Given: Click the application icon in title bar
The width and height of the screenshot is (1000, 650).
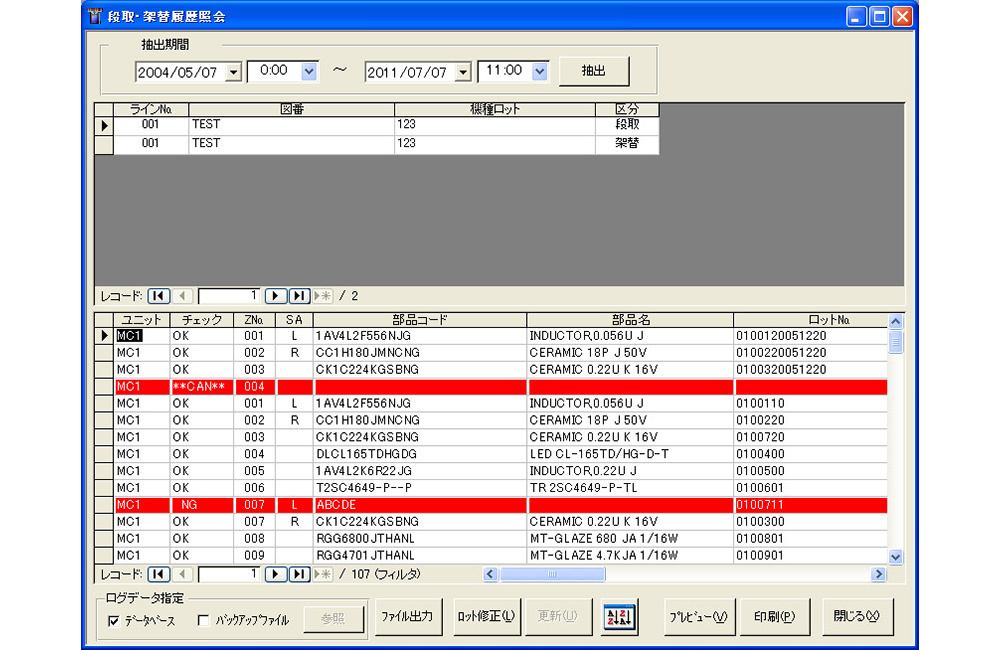Looking at the screenshot, I should coord(96,16).
